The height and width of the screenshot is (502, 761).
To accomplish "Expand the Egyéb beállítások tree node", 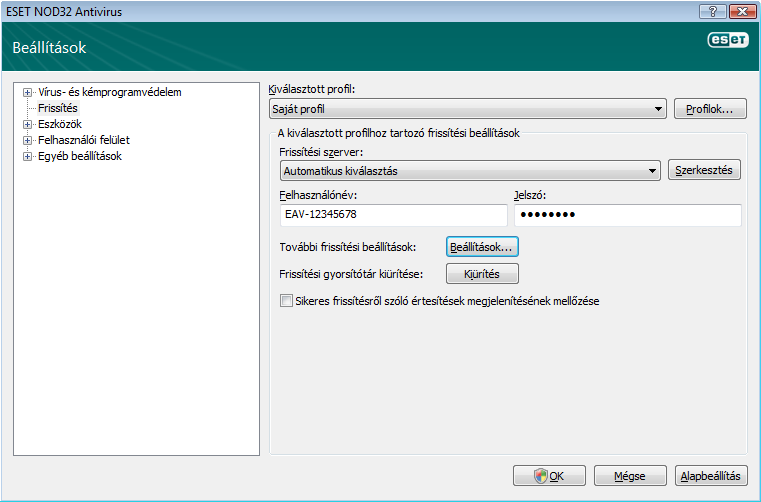I will pyautogui.click(x=28, y=156).
